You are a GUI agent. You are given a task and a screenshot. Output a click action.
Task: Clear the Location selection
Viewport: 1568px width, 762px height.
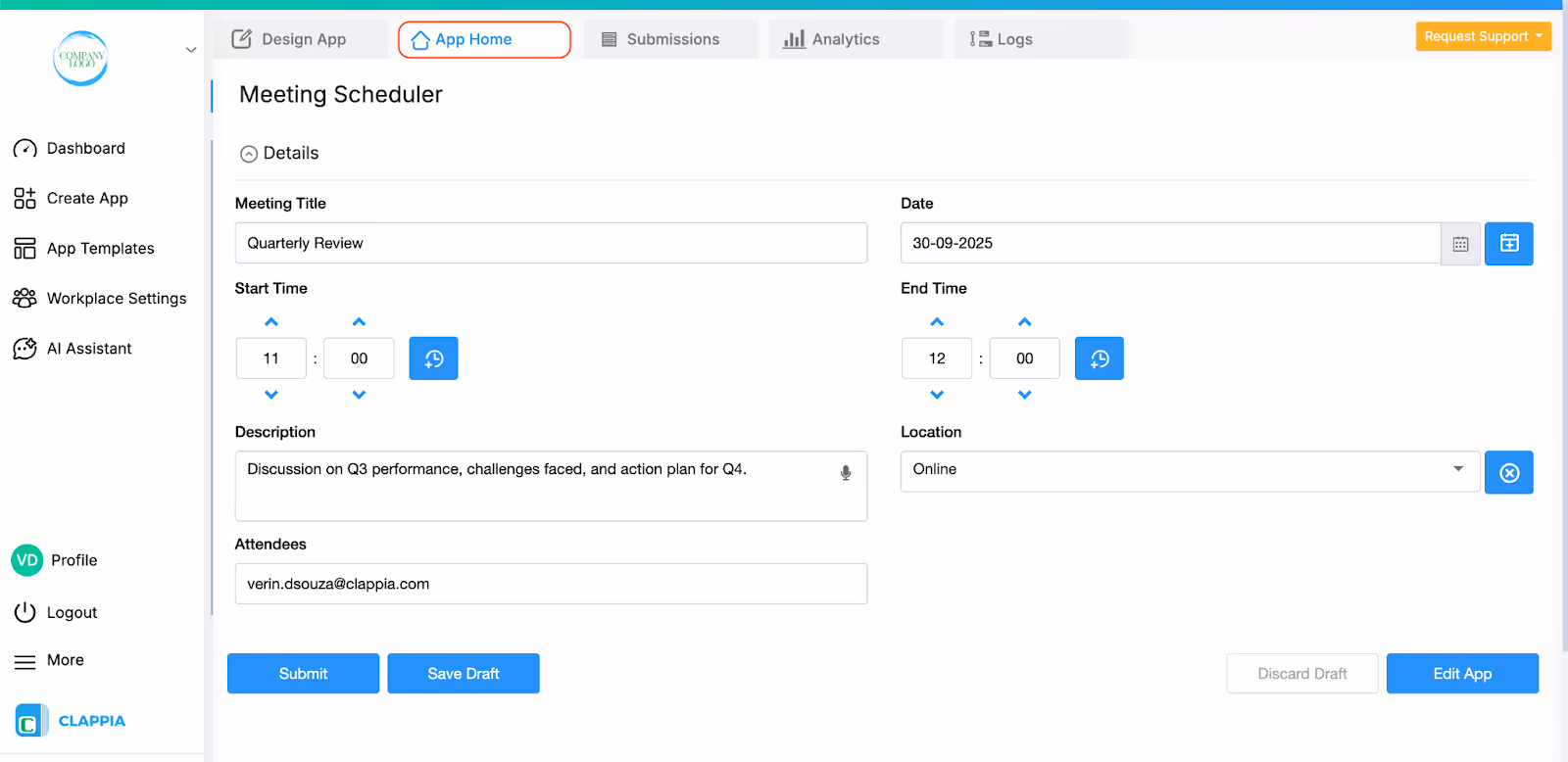(x=1508, y=472)
